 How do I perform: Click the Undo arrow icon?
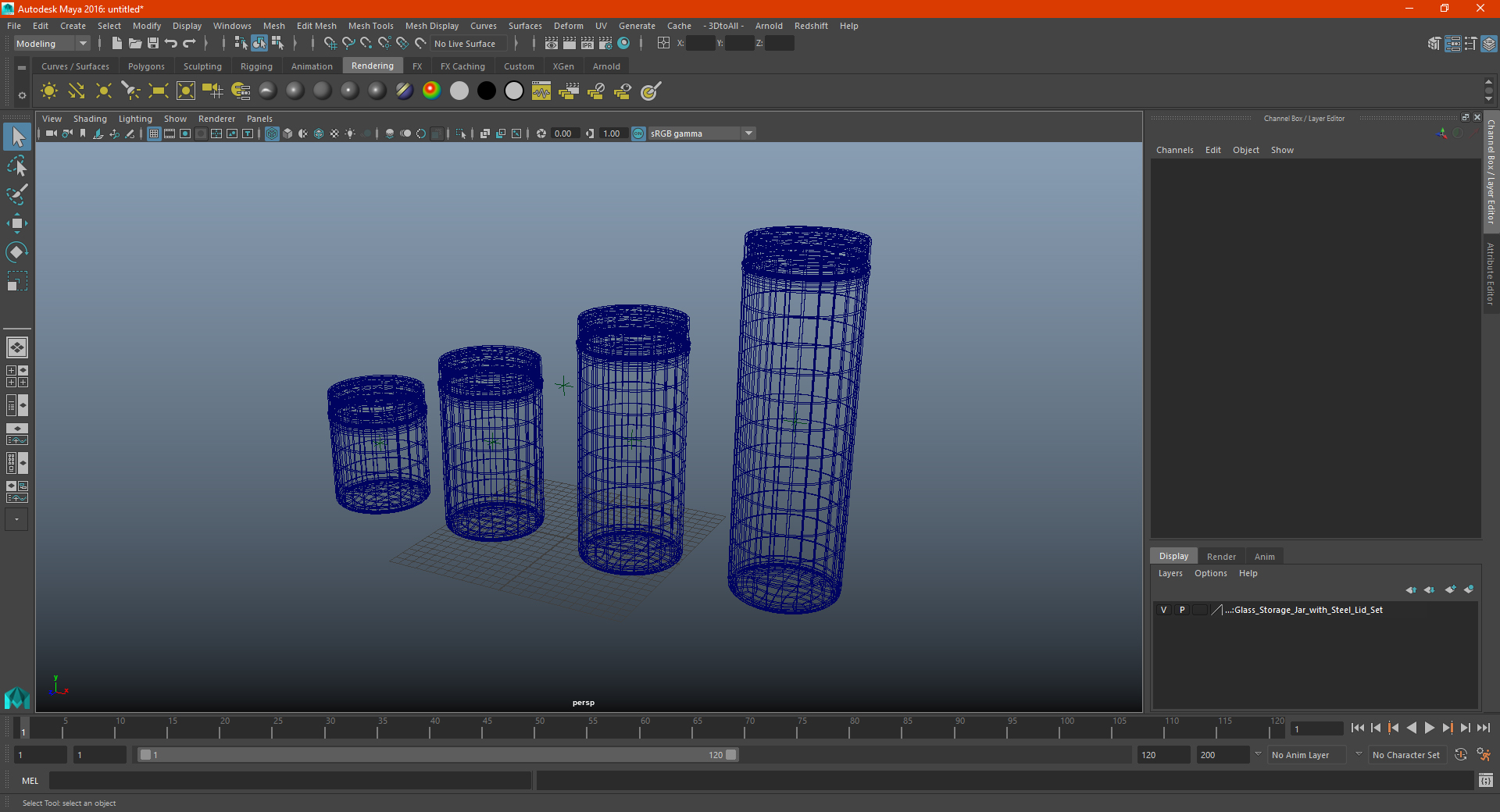(171, 43)
